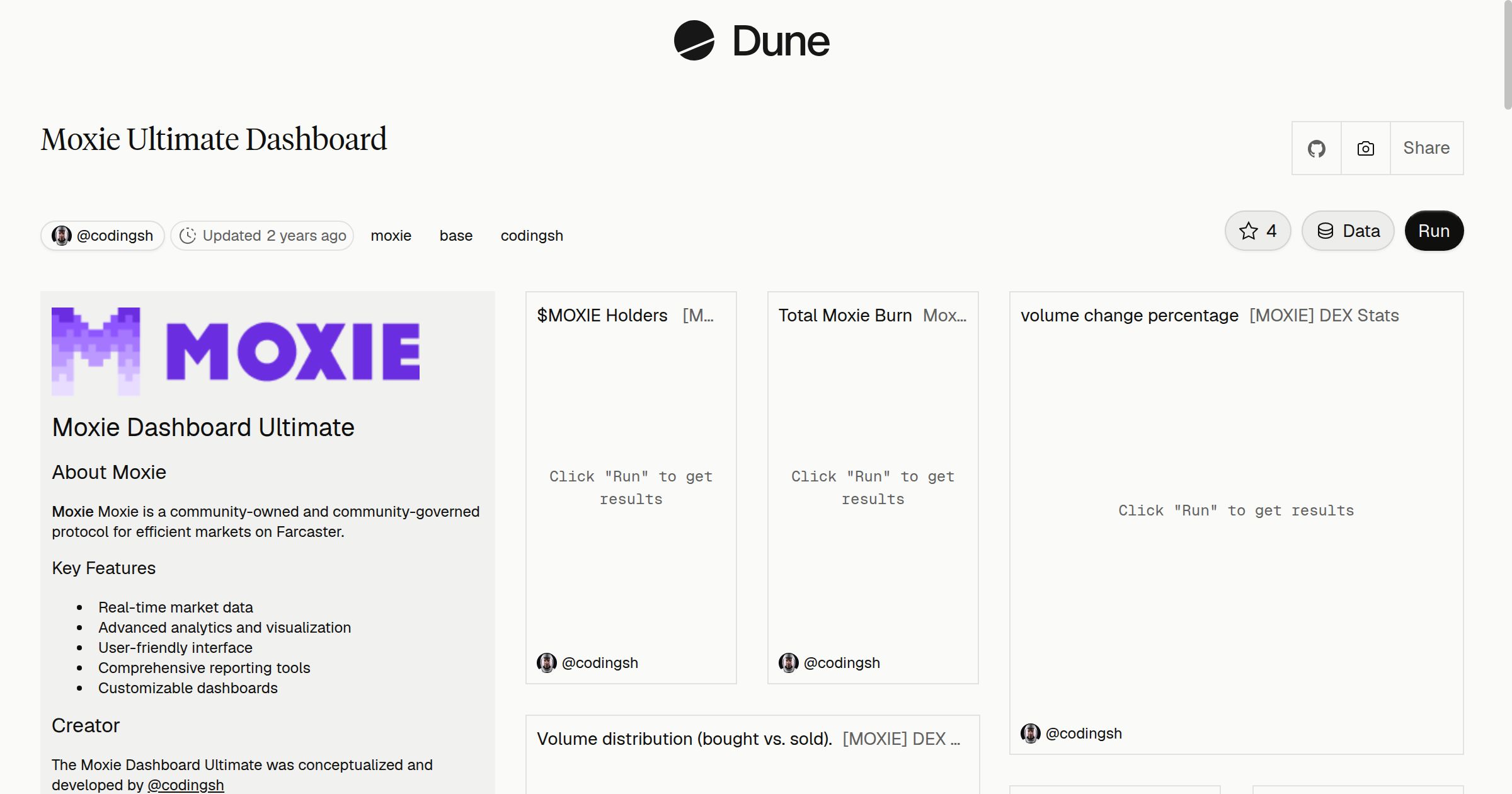Click the avatar in the header author chip
Screen dimensions: 1512x794
[62, 236]
